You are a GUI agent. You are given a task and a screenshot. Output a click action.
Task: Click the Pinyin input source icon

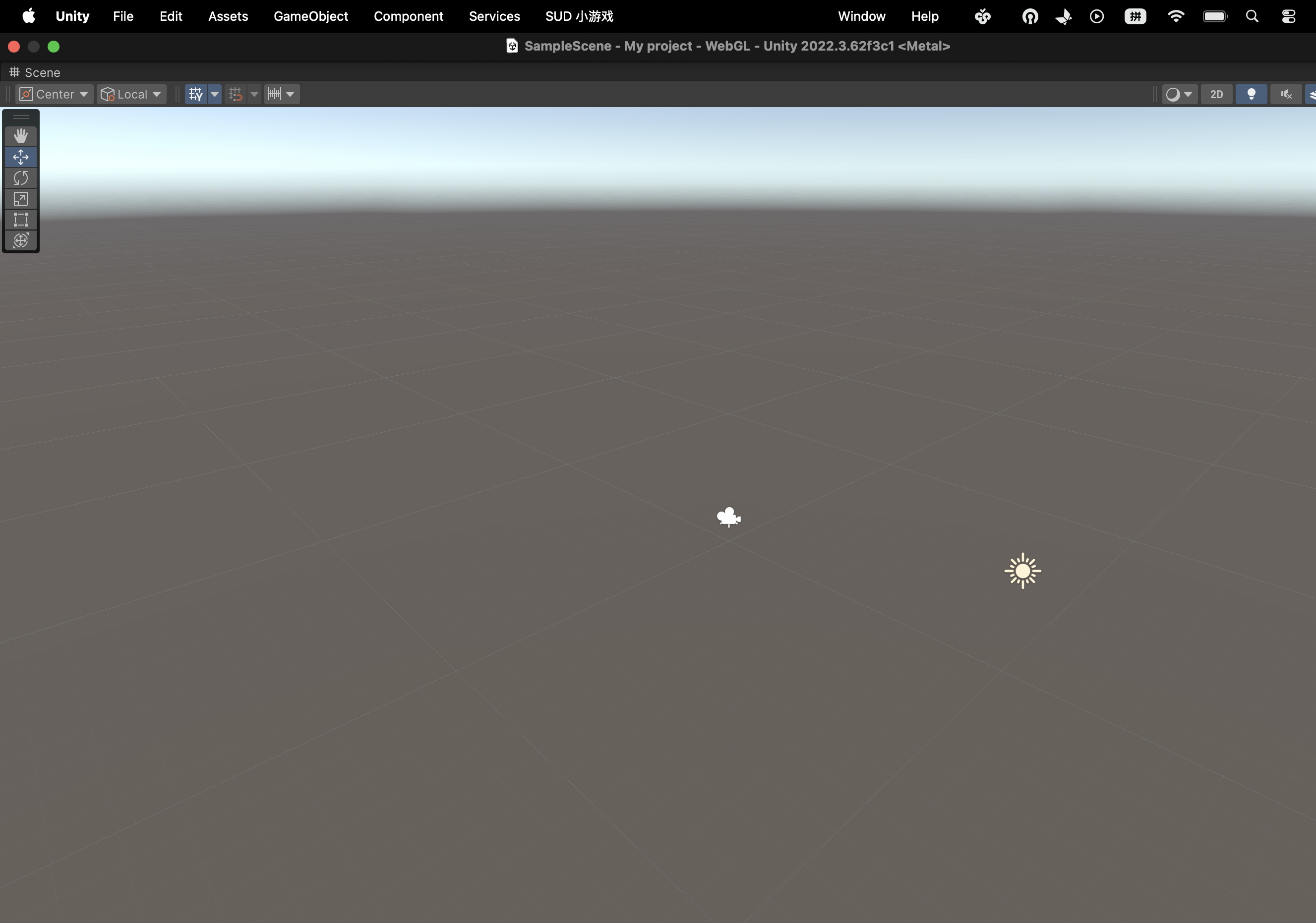pos(1135,16)
